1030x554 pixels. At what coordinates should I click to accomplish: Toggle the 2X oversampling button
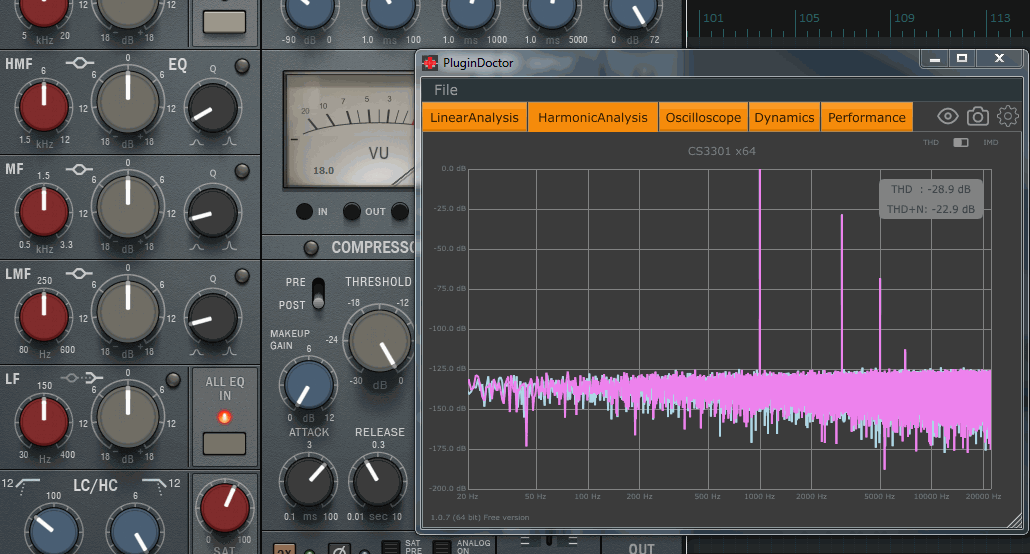click(x=284, y=550)
